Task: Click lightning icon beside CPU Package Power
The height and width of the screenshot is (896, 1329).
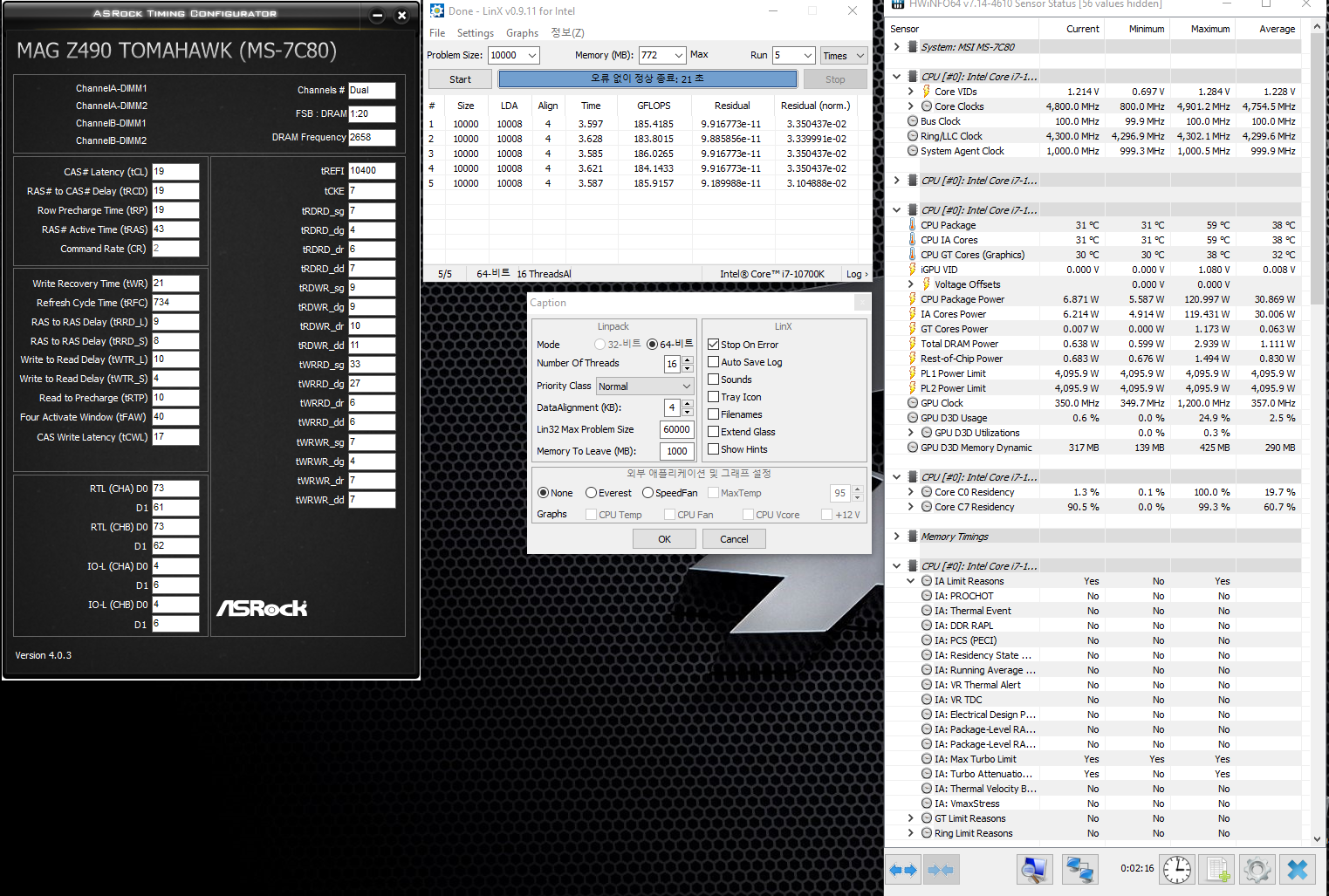Action: pos(913,299)
